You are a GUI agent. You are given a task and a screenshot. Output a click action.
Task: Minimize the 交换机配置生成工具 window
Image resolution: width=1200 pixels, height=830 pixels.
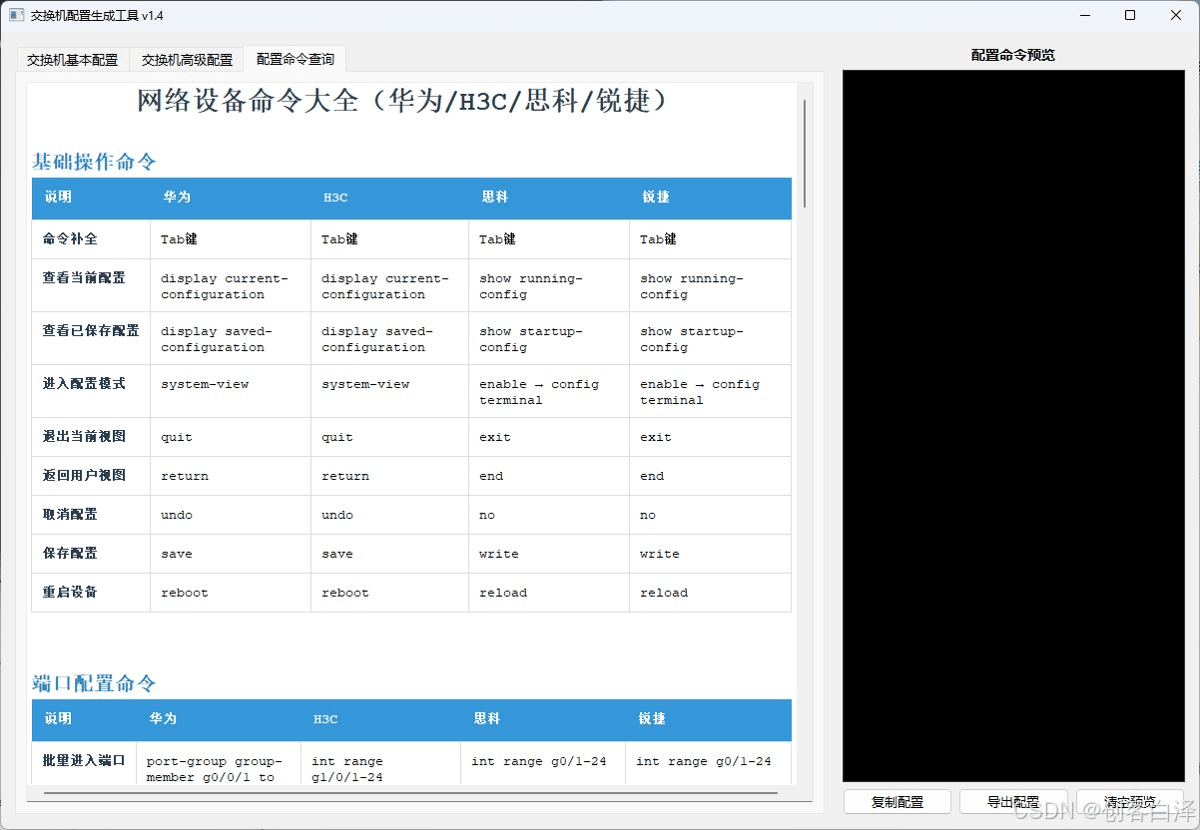(x=1084, y=15)
